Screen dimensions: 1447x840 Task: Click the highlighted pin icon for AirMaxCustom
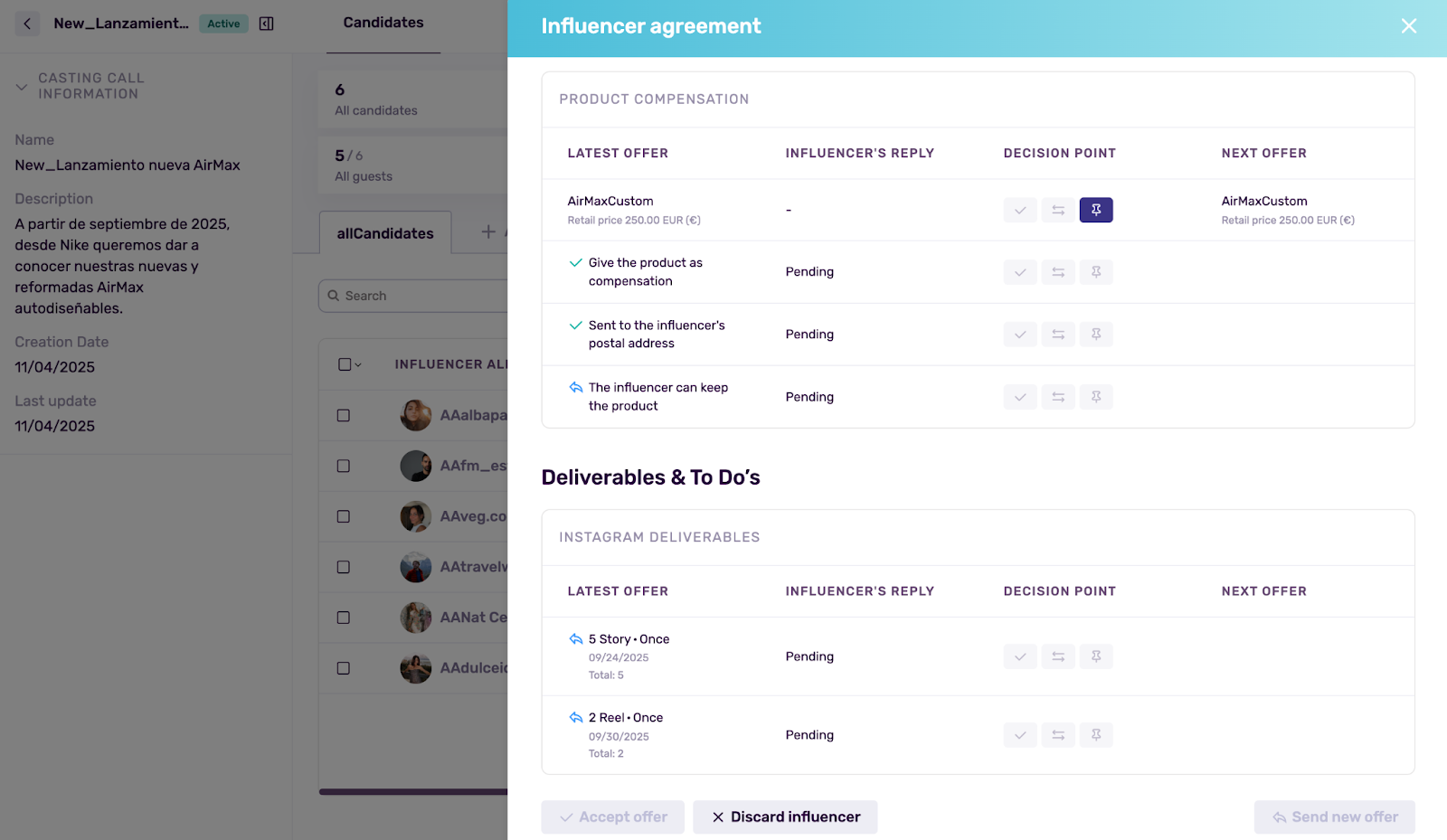click(1095, 210)
